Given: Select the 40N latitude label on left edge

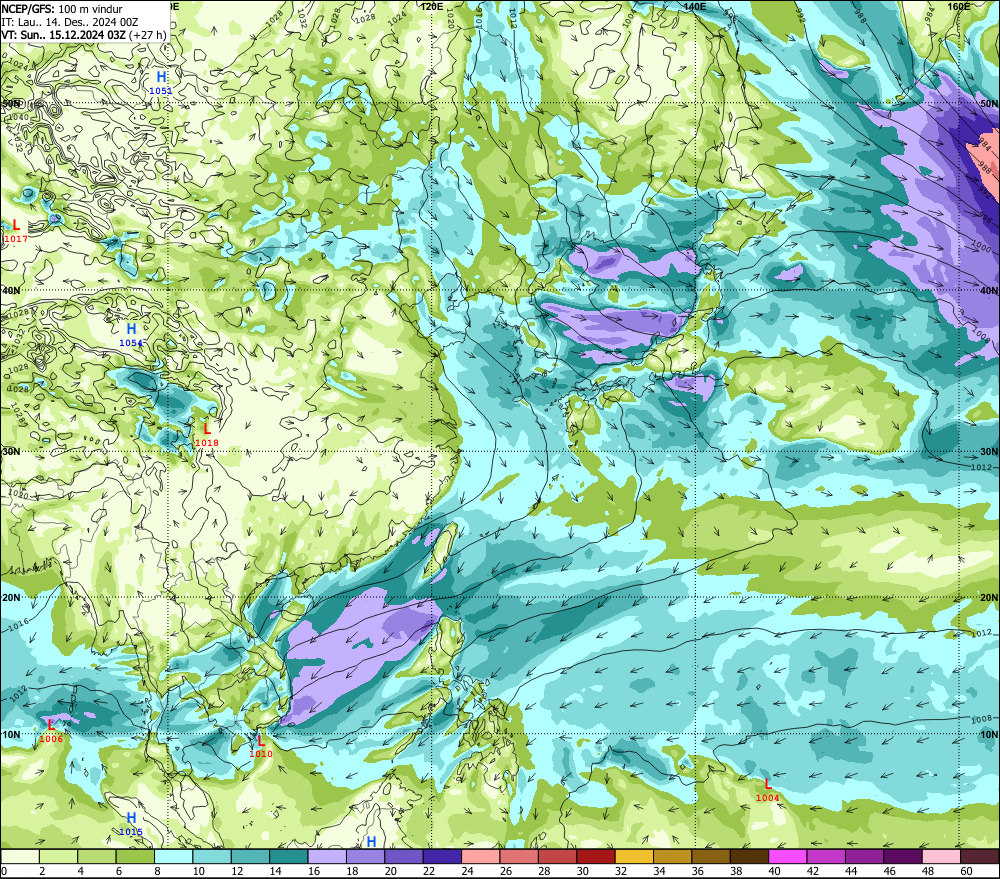Looking at the screenshot, I should 11,290.
